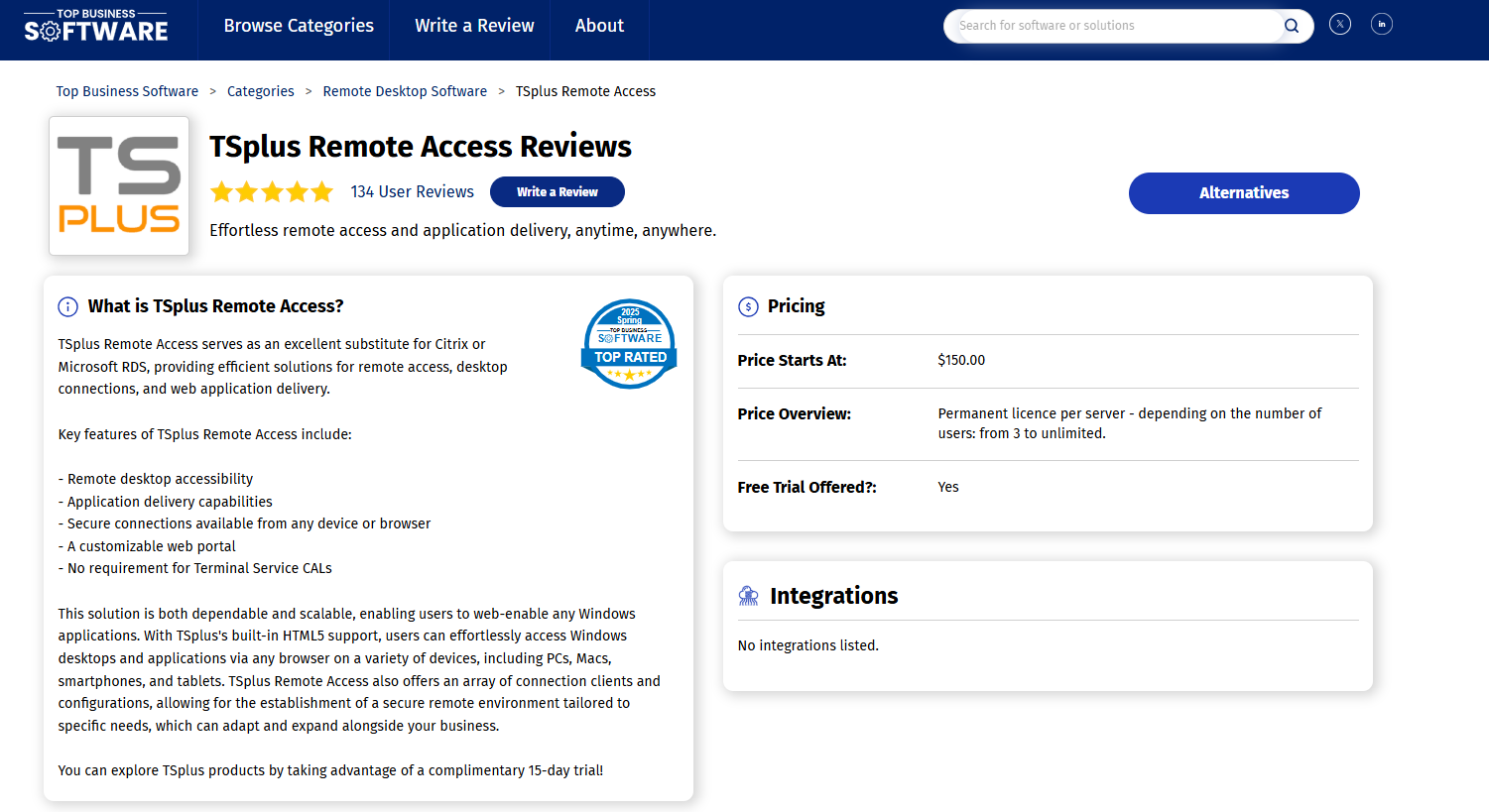This screenshot has width=1489, height=812.
Task: Click the Integrations section icon
Action: coord(749,596)
